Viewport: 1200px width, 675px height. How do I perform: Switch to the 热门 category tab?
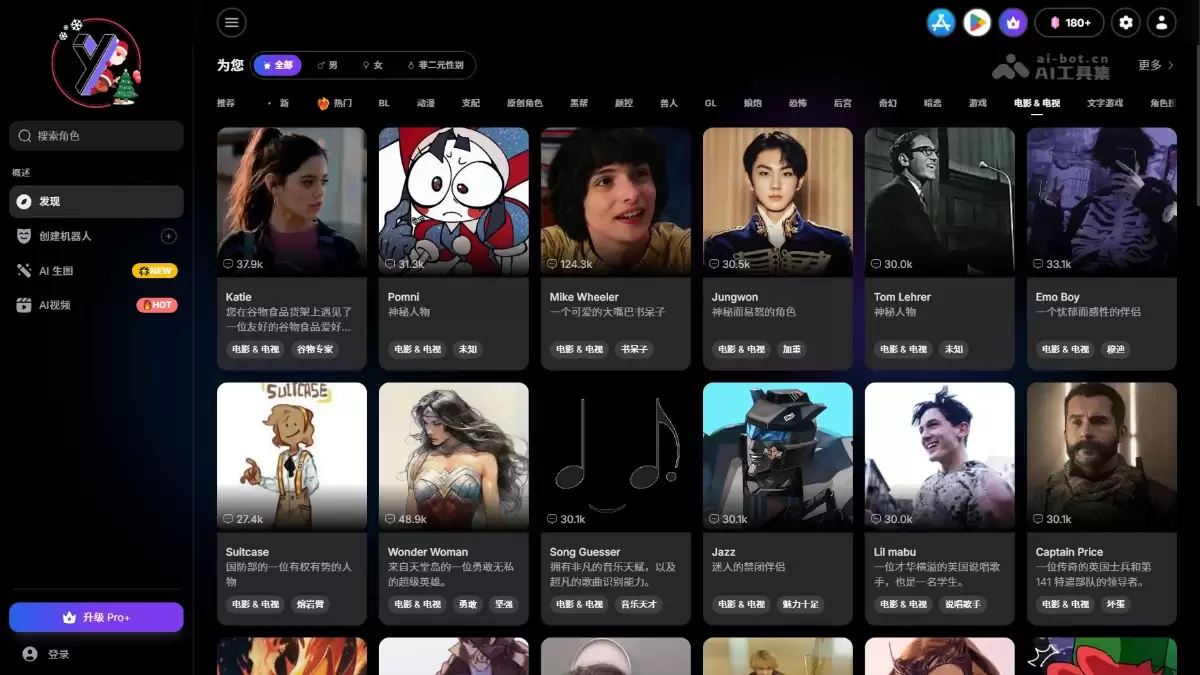click(x=335, y=103)
